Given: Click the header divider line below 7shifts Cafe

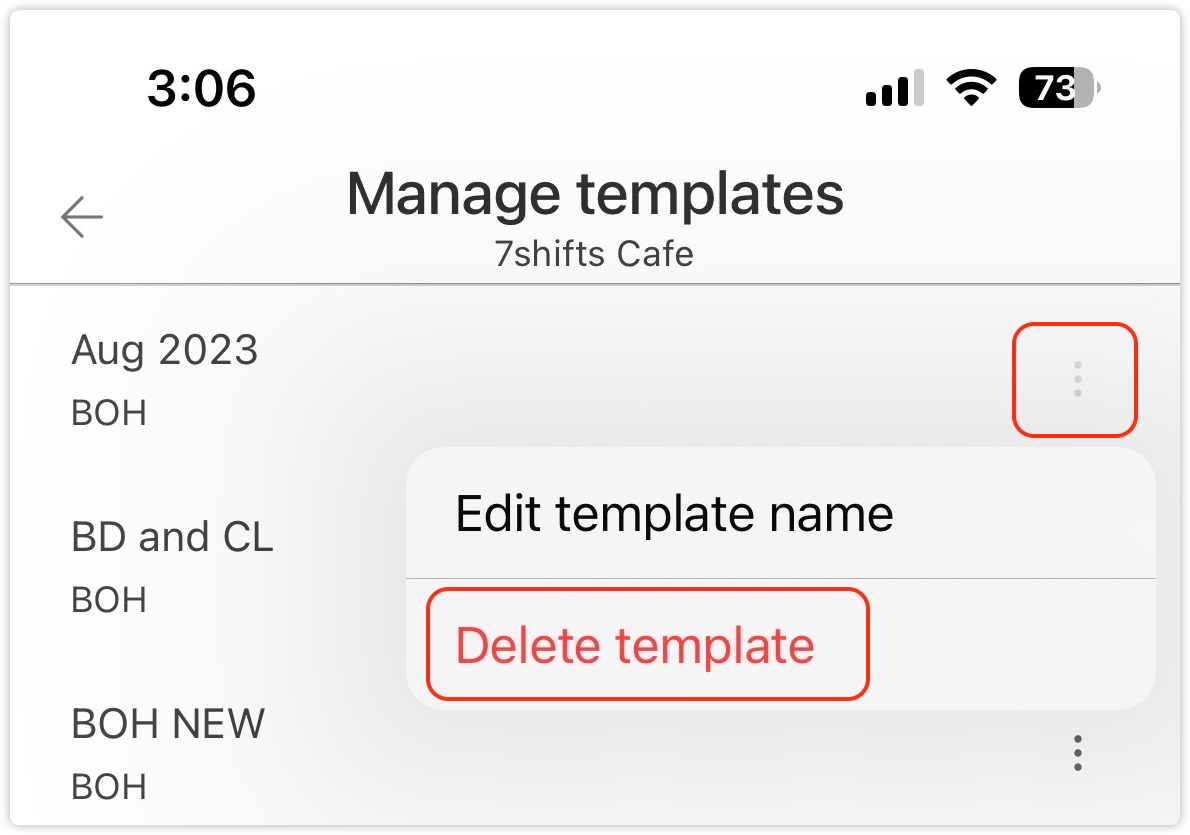Looking at the screenshot, I should (595, 285).
